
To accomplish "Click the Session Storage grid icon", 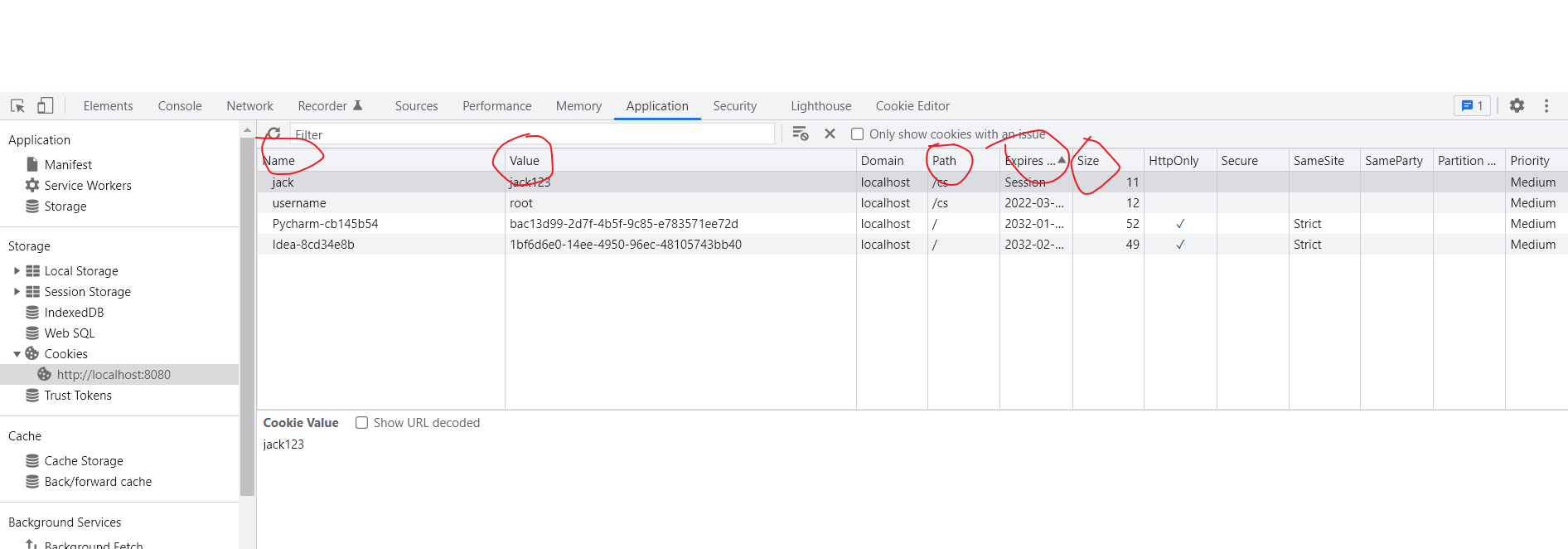I will pos(32,291).
